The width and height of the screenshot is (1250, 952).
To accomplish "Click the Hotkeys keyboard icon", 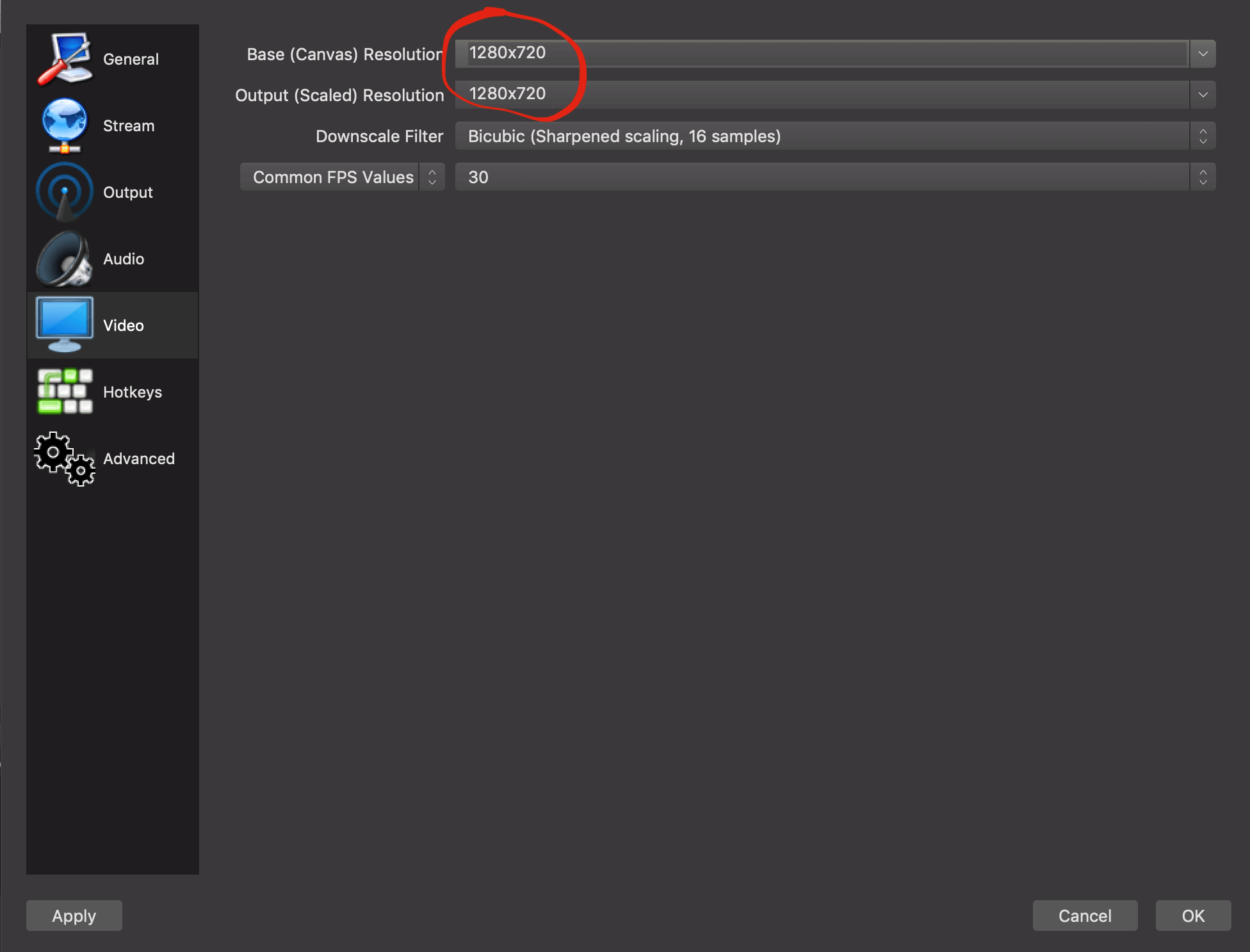I will pos(64,391).
